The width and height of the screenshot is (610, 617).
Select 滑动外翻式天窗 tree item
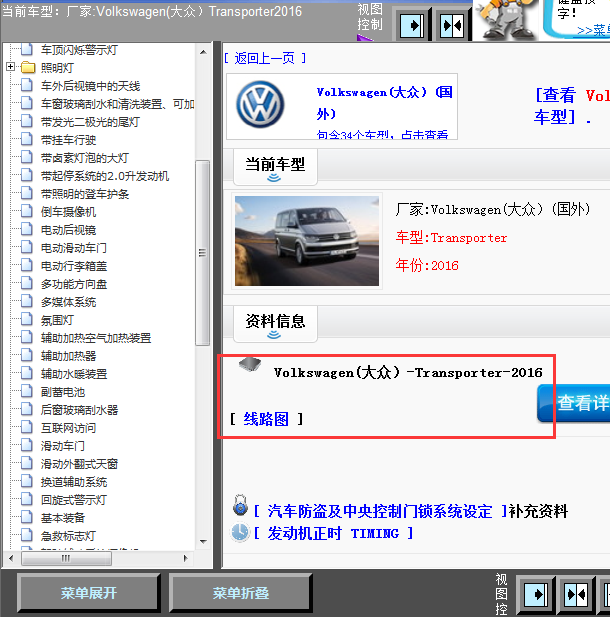pos(79,464)
